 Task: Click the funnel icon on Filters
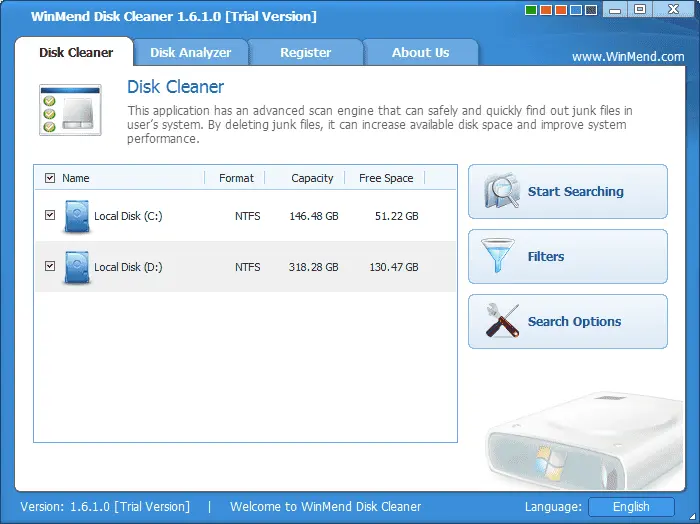(498, 256)
